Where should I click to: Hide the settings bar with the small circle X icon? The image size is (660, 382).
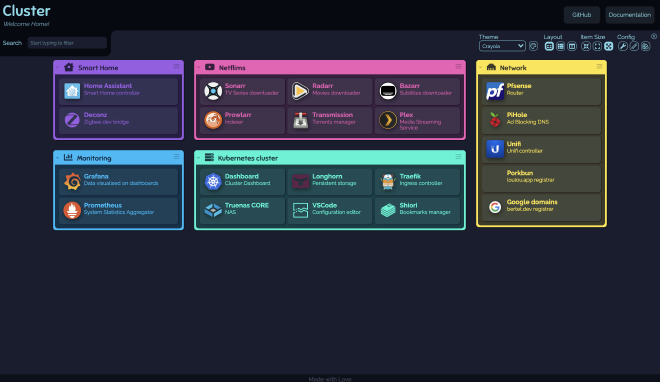654,37
